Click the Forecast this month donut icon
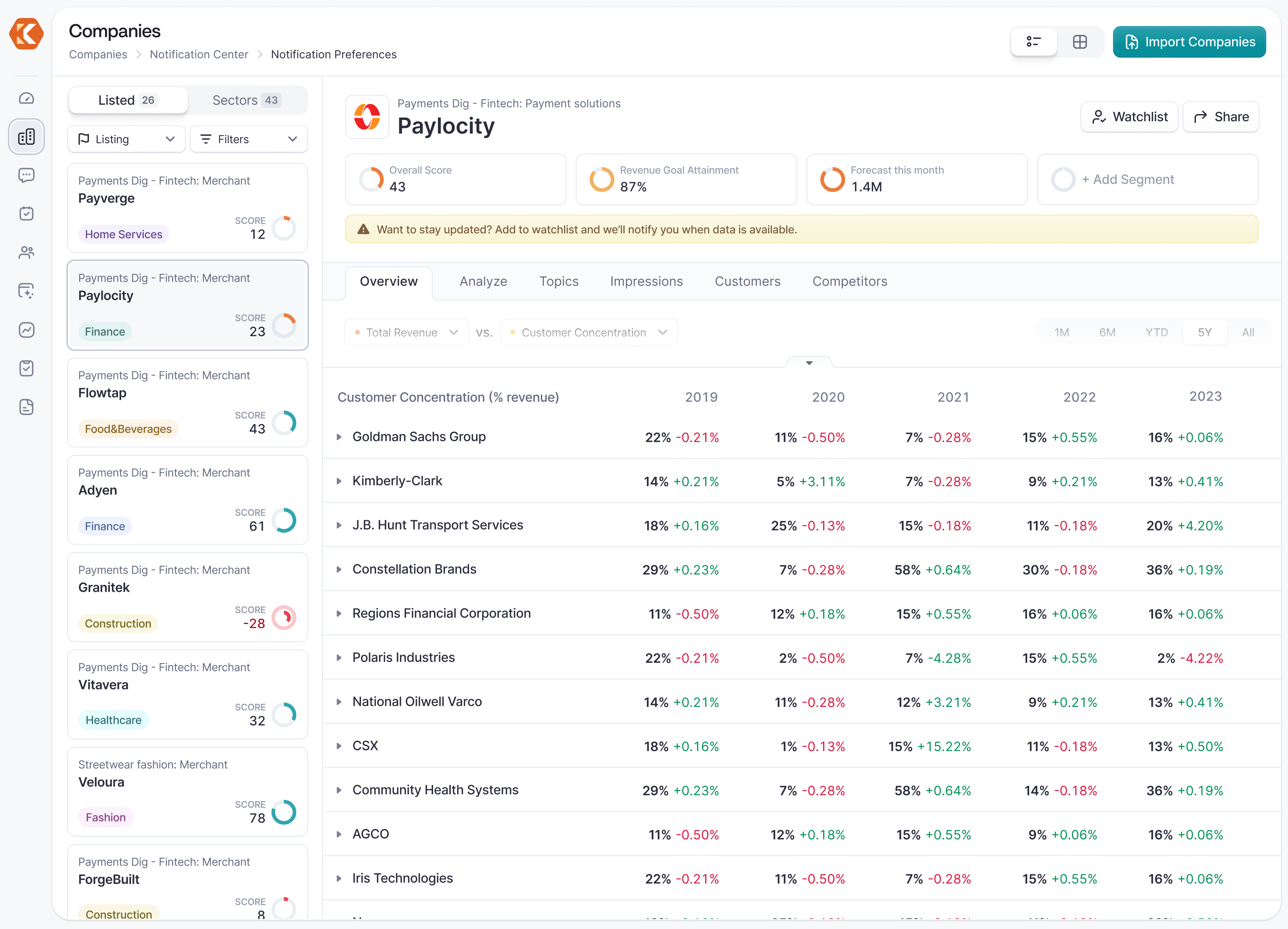This screenshot has width=1288, height=929. click(832, 179)
